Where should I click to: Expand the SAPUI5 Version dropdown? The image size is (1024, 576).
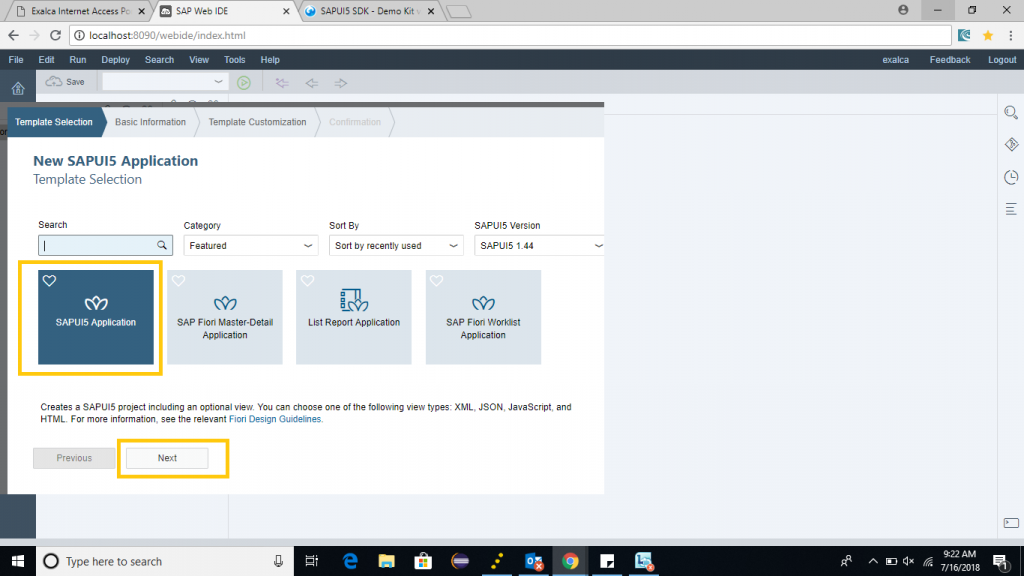539,246
